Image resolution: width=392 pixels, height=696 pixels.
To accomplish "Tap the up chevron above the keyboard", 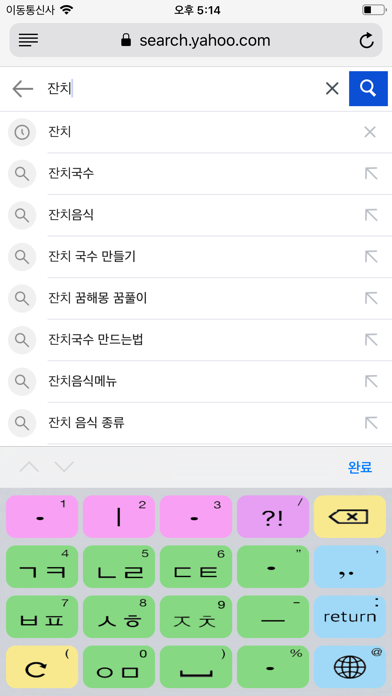I will point(29,467).
